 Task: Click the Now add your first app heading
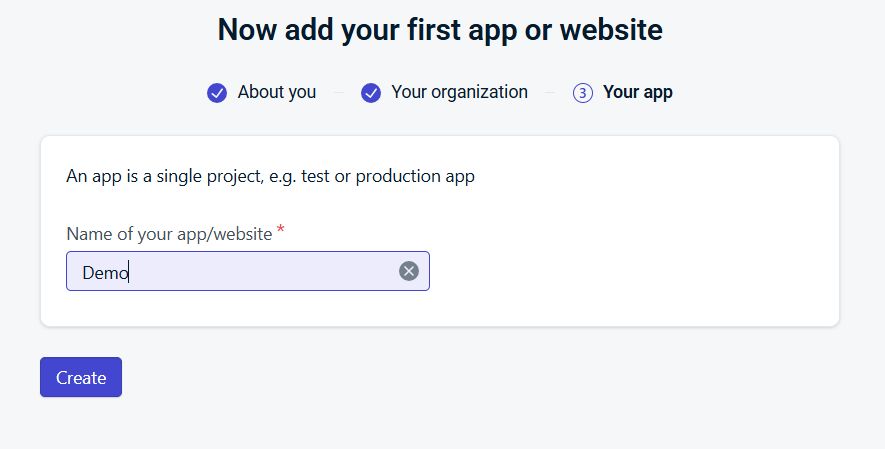(x=440, y=30)
